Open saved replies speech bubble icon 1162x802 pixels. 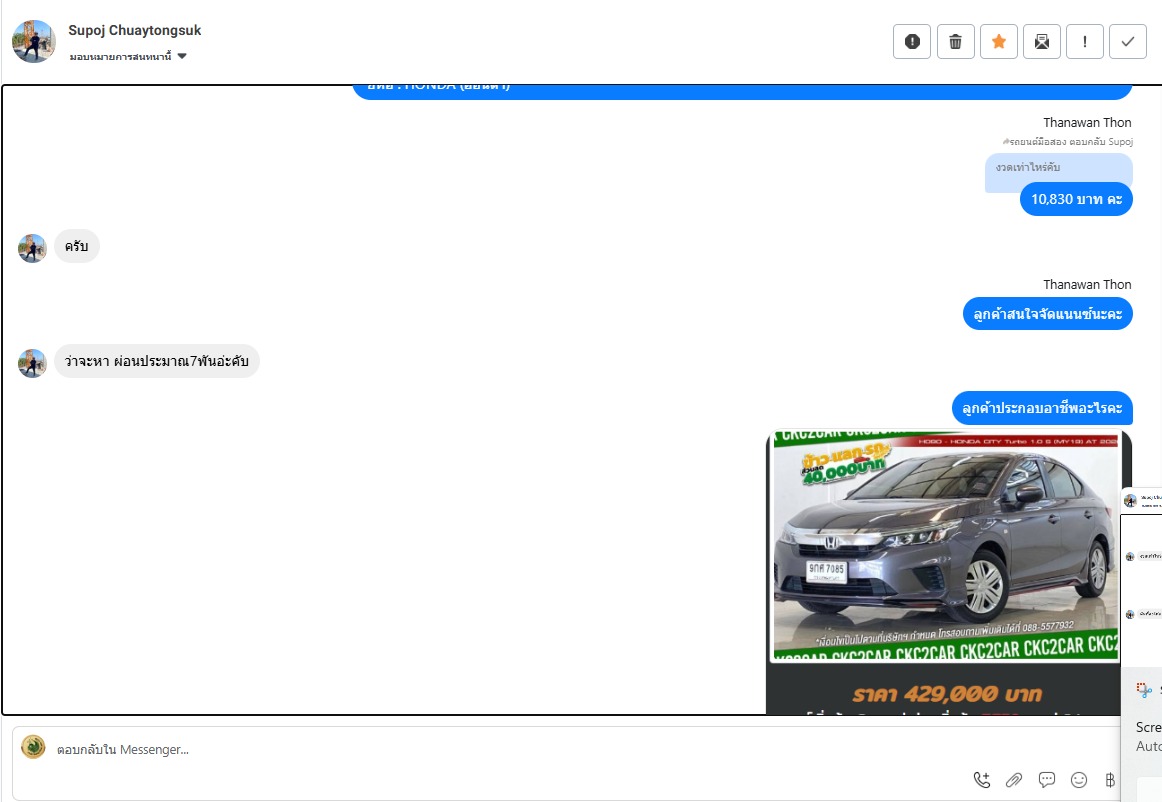click(x=1046, y=779)
